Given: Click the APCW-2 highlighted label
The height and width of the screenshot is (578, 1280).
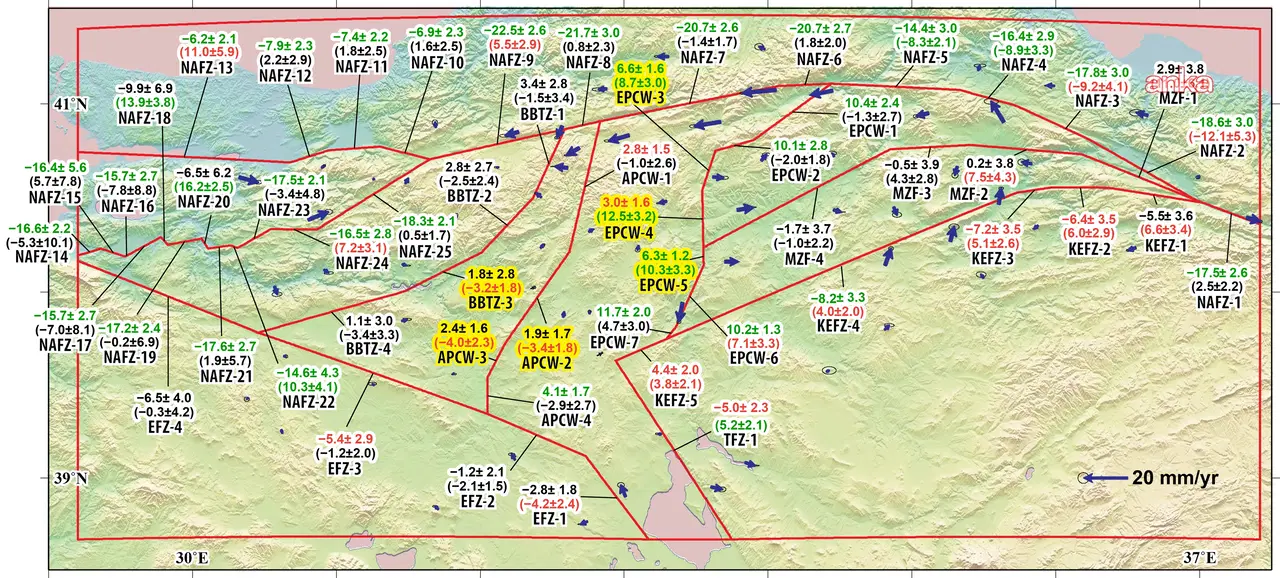Looking at the screenshot, I should [546, 362].
